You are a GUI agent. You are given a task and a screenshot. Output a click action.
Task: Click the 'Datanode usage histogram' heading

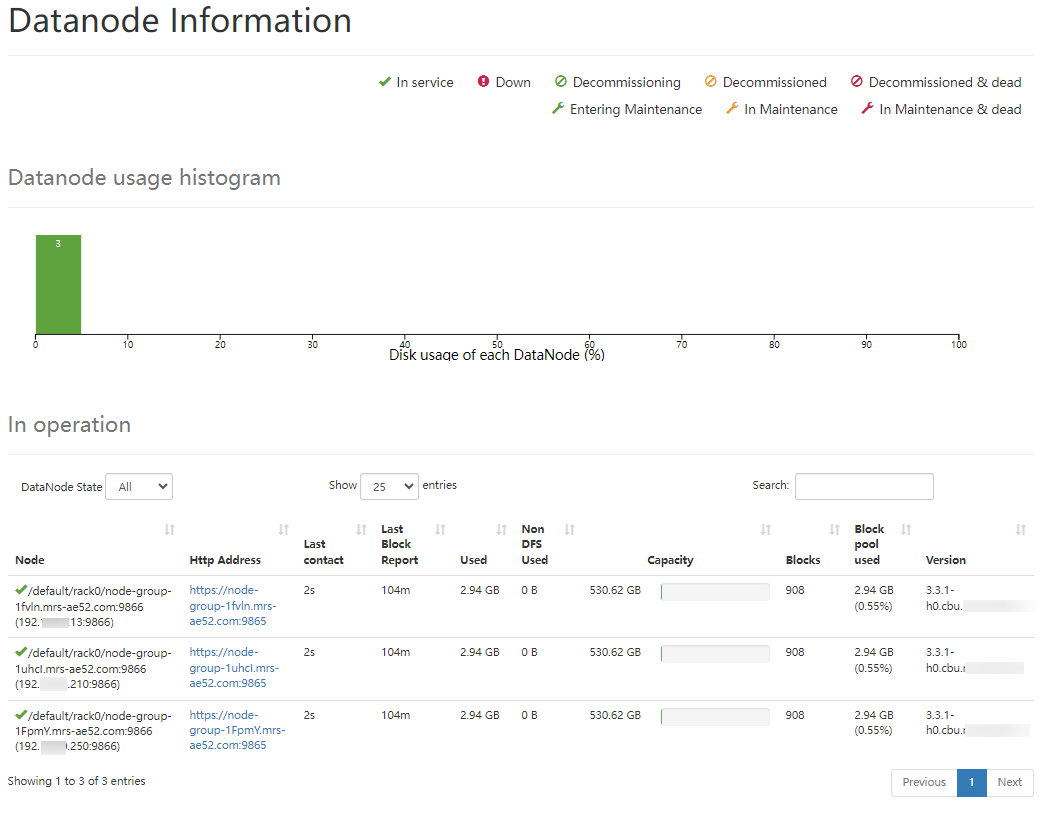tap(144, 178)
